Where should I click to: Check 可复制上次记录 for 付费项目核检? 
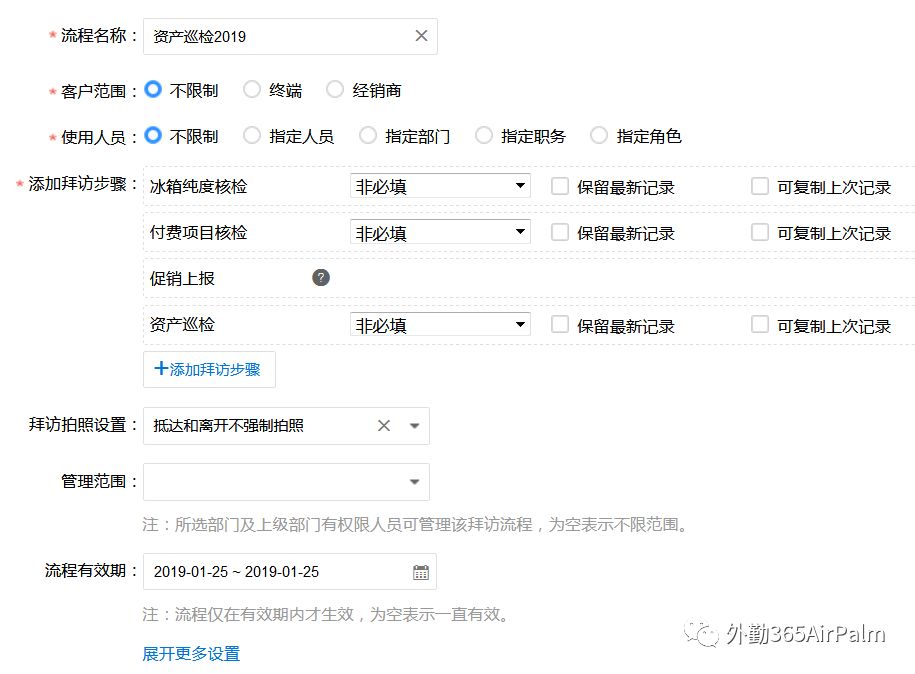point(760,232)
